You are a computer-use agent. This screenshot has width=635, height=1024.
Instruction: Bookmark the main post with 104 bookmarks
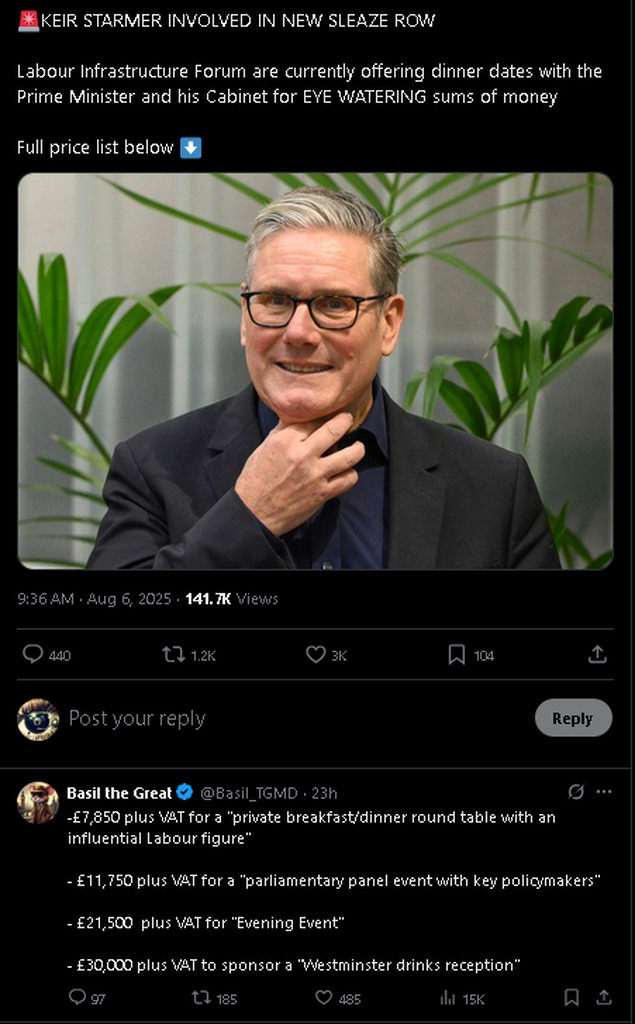click(457, 654)
